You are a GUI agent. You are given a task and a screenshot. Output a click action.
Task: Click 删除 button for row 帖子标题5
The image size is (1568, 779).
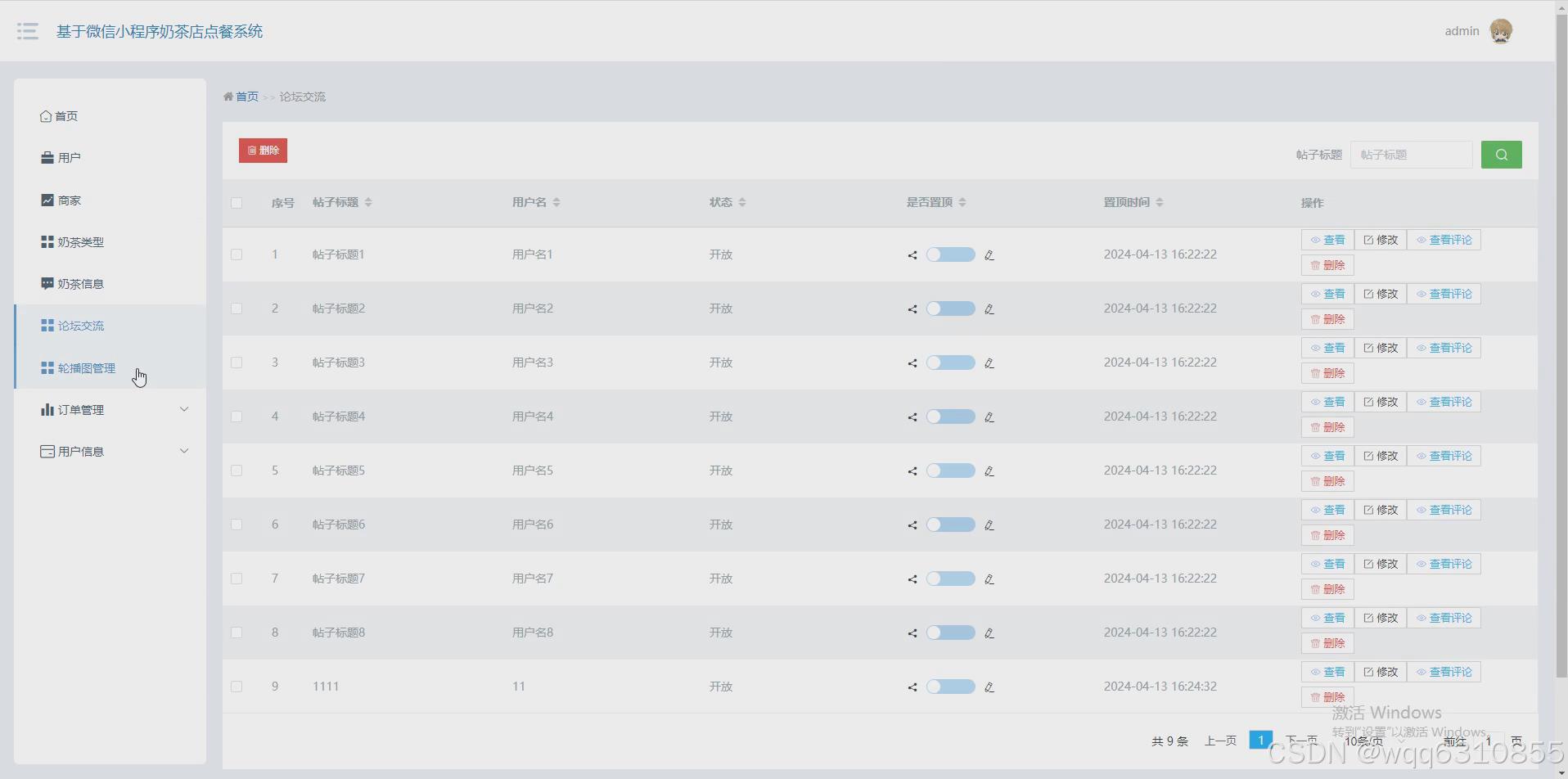pyautogui.click(x=1327, y=481)
